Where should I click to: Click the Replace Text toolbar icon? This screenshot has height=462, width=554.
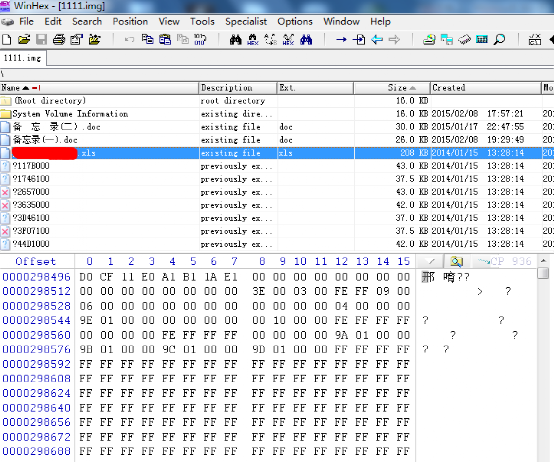click(x=271, y=39)
